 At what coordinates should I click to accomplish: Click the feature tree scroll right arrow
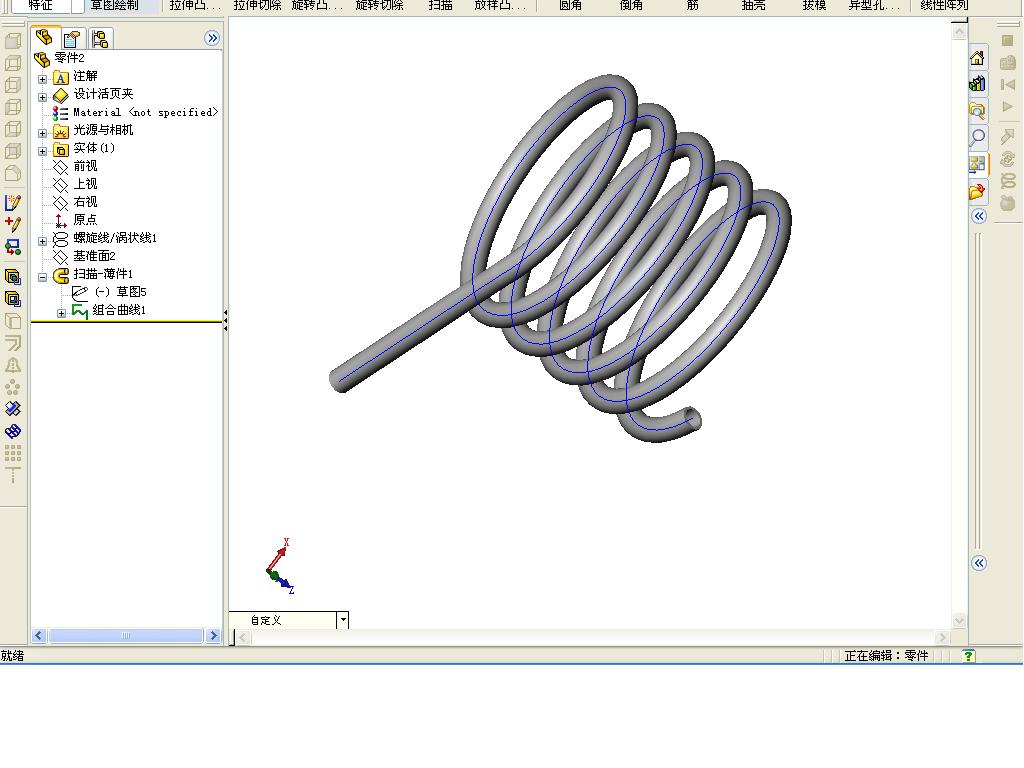tap(214, 635)
